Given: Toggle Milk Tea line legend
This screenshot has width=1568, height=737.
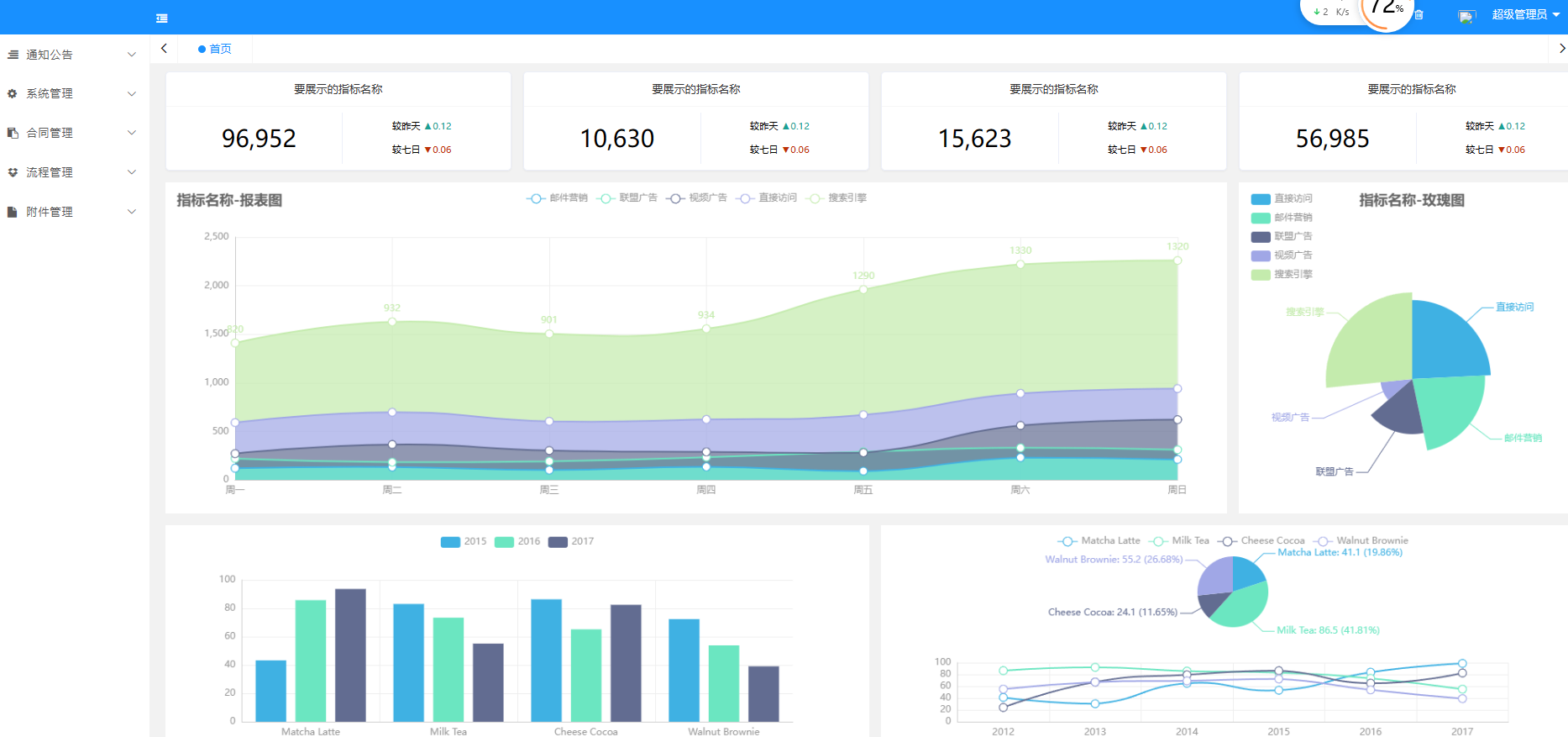Looking at the screenshot, I should point(1179,541).
